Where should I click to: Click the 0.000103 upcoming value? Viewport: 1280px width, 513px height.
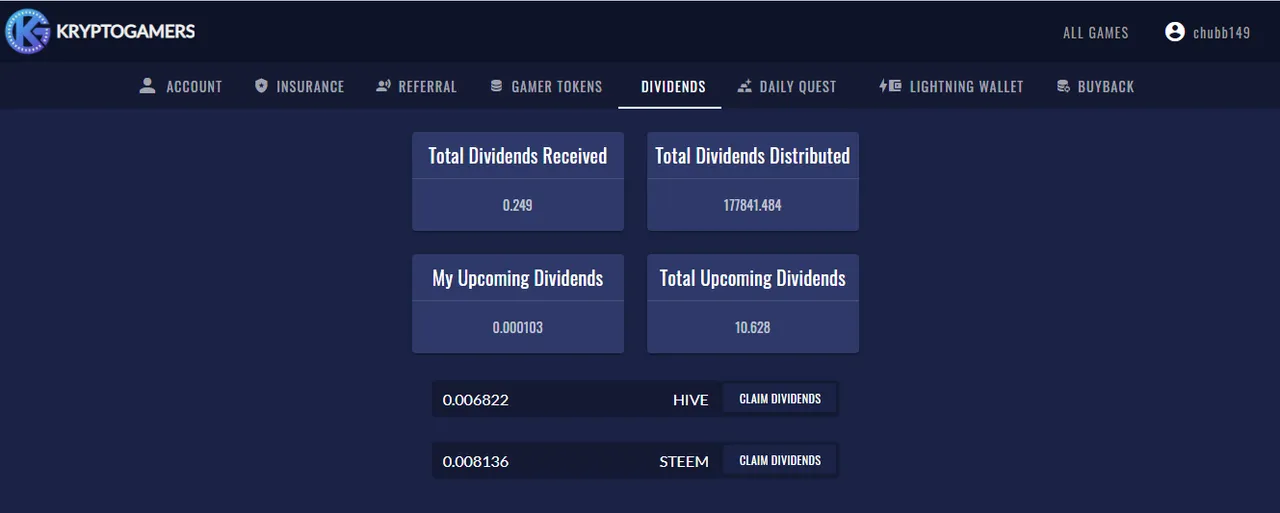click(518, 327)
